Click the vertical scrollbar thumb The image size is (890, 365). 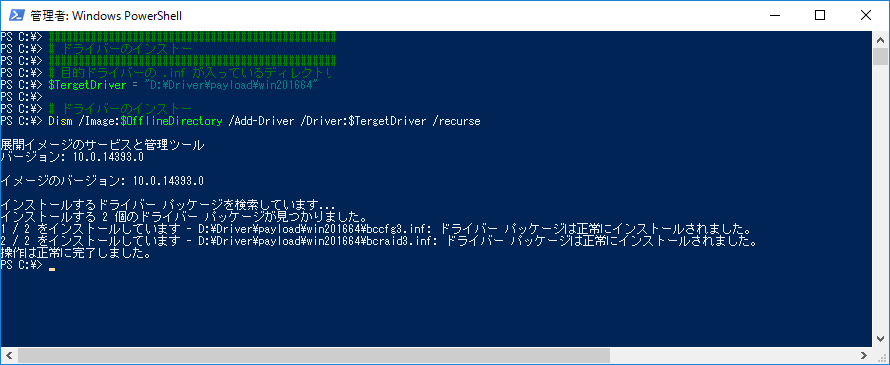pyautogui.click(x=880, y=57)
